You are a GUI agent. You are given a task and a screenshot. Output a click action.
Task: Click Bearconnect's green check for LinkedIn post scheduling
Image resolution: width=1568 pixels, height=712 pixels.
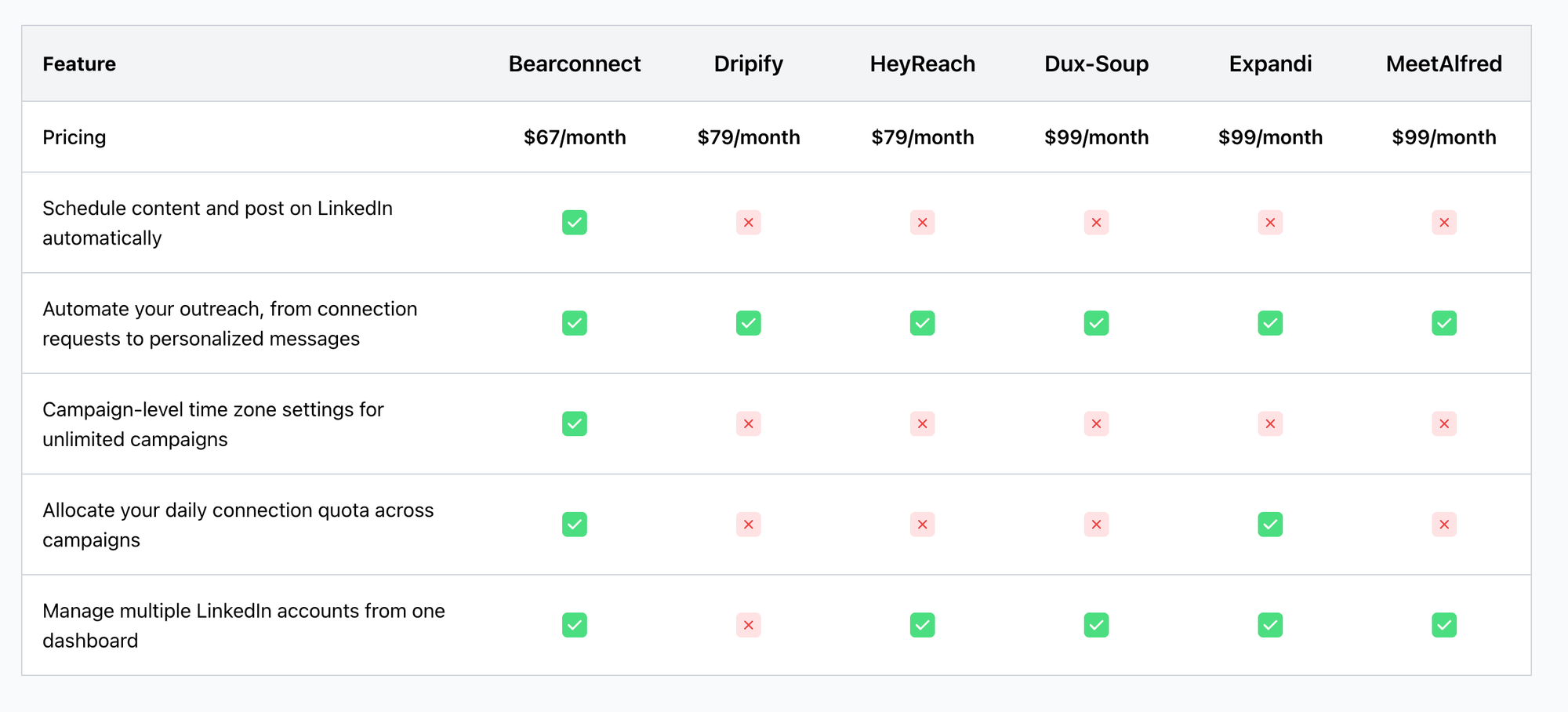click(575, 223)
